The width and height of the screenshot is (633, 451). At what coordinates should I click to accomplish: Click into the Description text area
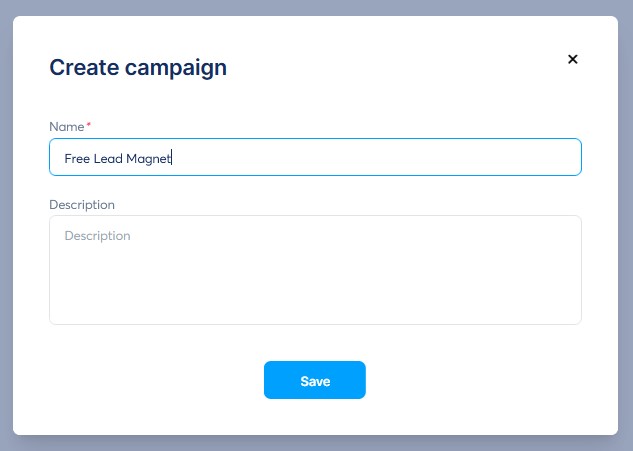click(315, 270)
